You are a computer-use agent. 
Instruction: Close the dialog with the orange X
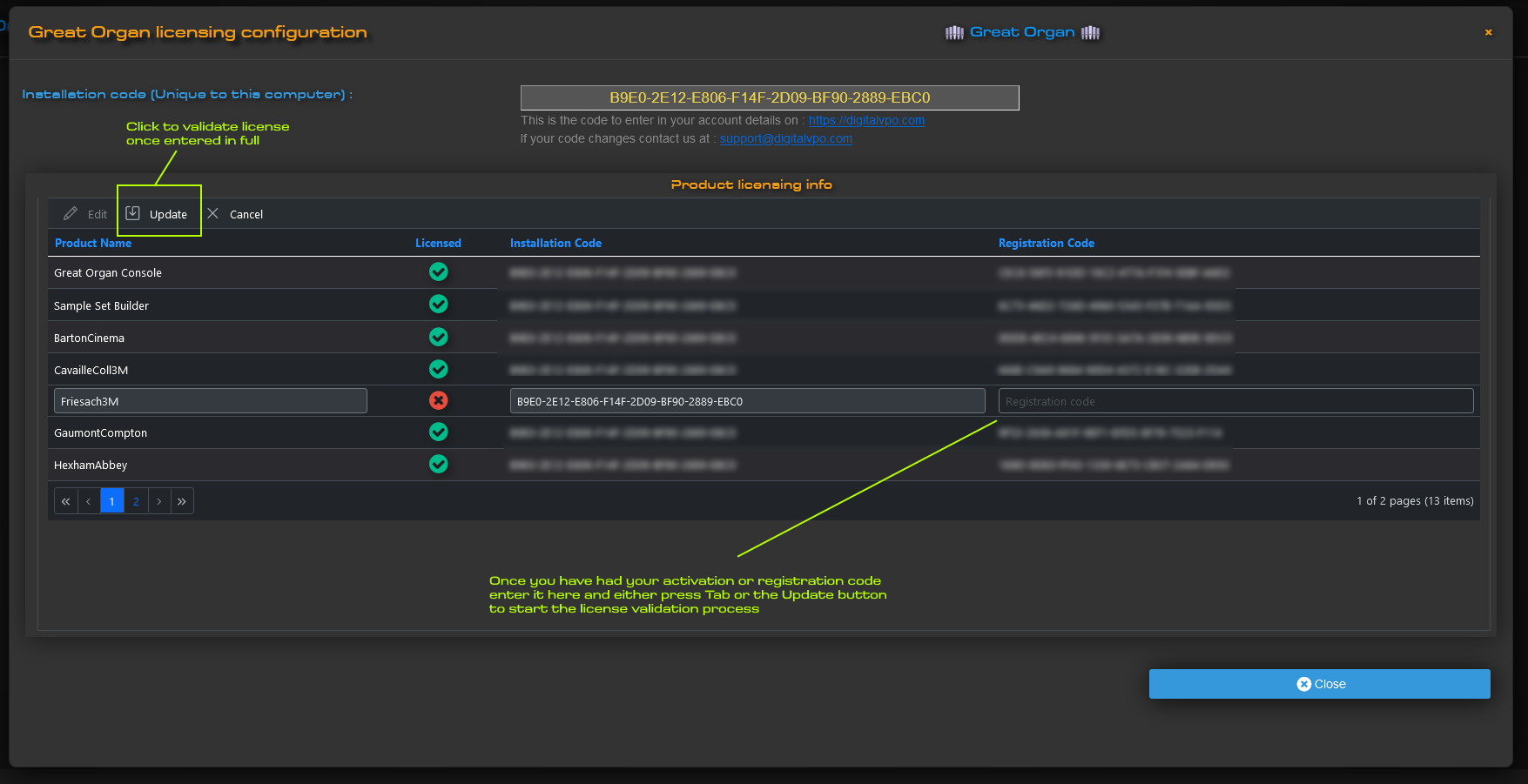(1489, 32)
